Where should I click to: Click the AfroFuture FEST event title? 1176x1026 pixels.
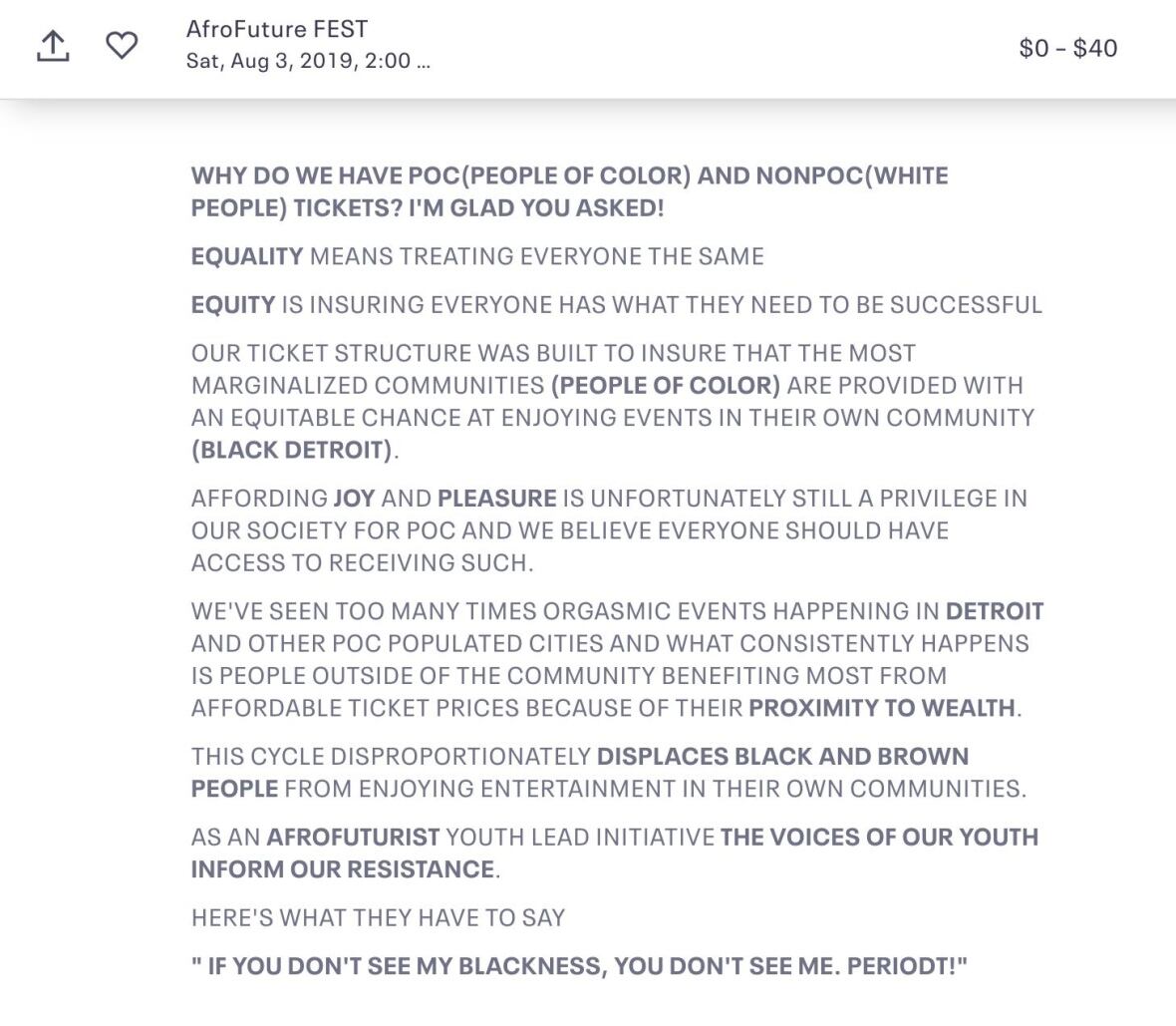click(x=276, y=29)
